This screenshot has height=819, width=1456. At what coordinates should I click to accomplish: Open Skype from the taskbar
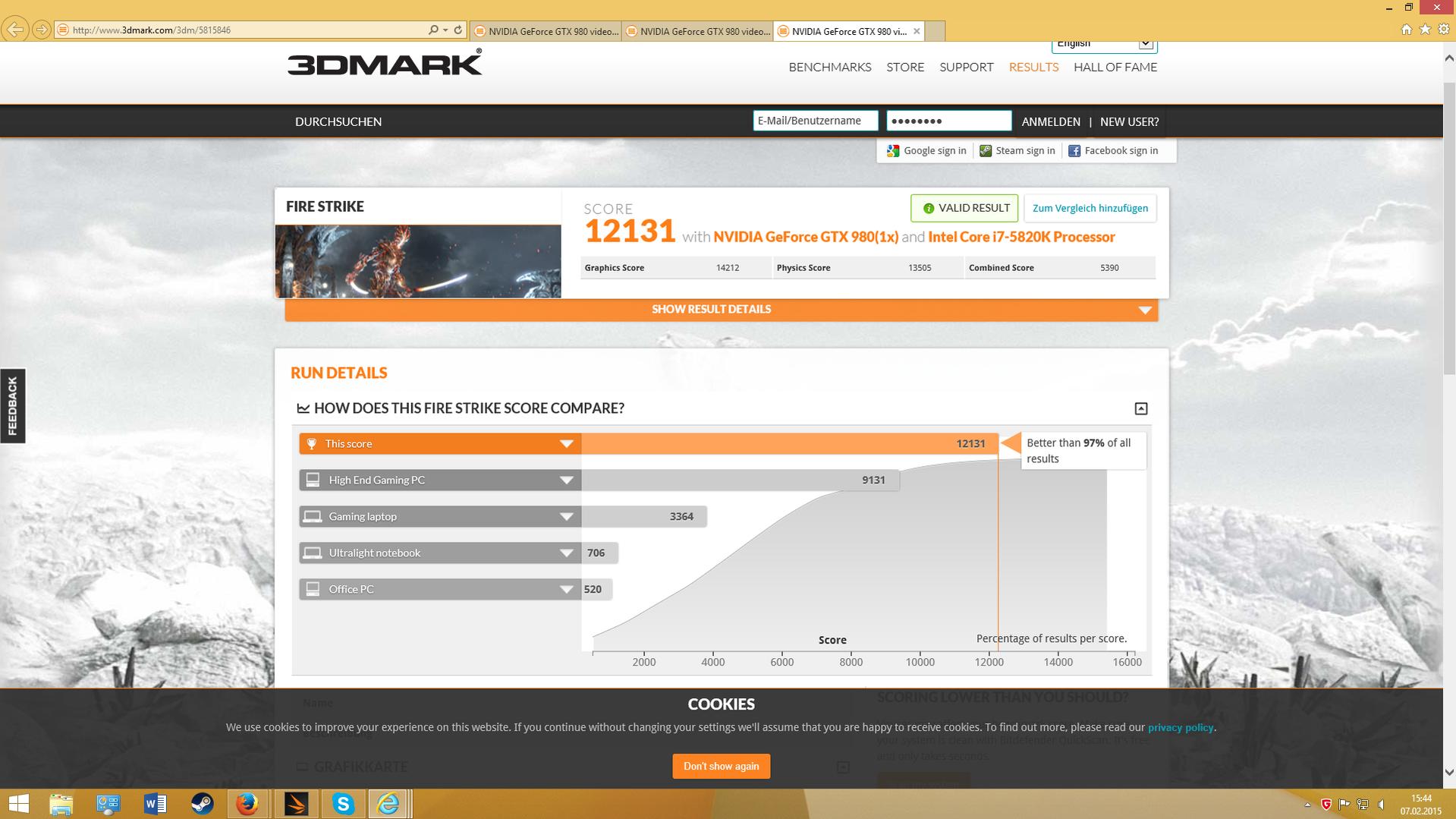(344, 804)
